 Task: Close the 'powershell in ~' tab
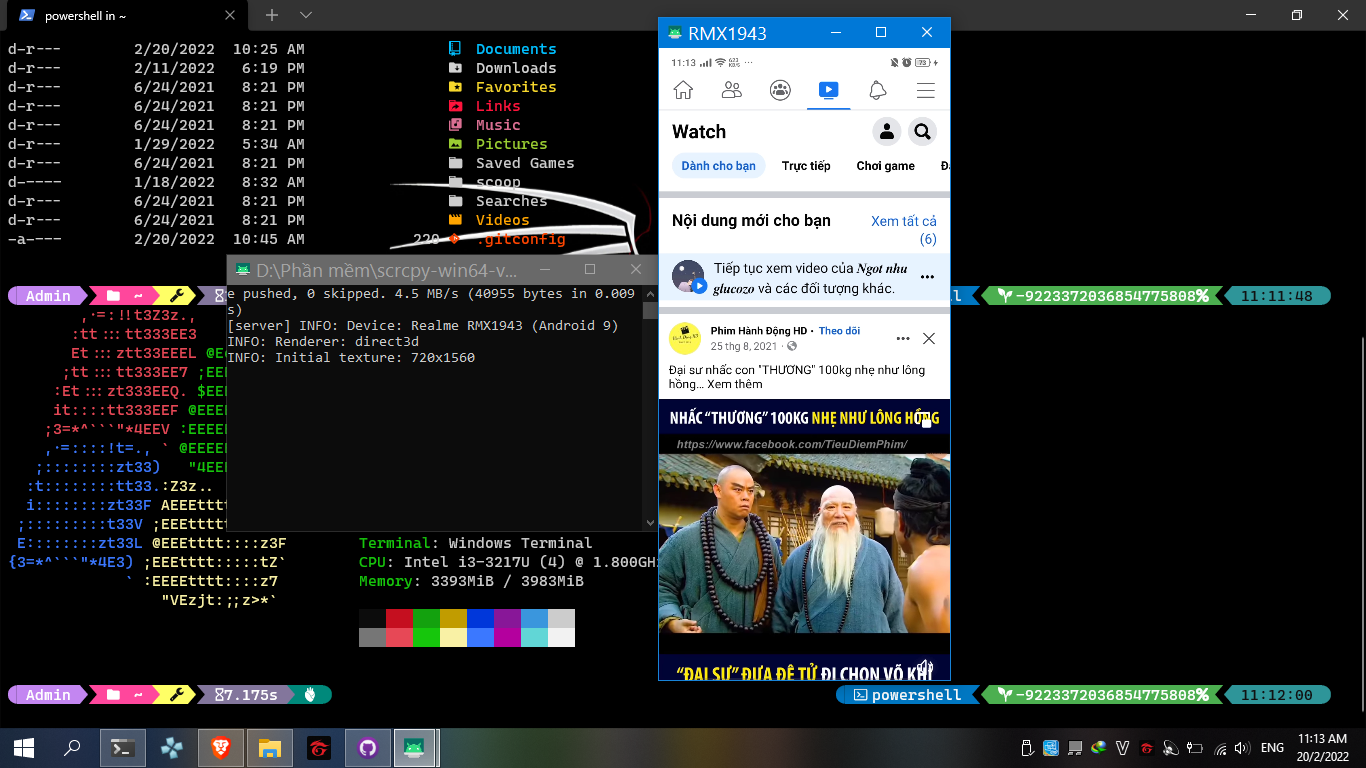[230, 16]
